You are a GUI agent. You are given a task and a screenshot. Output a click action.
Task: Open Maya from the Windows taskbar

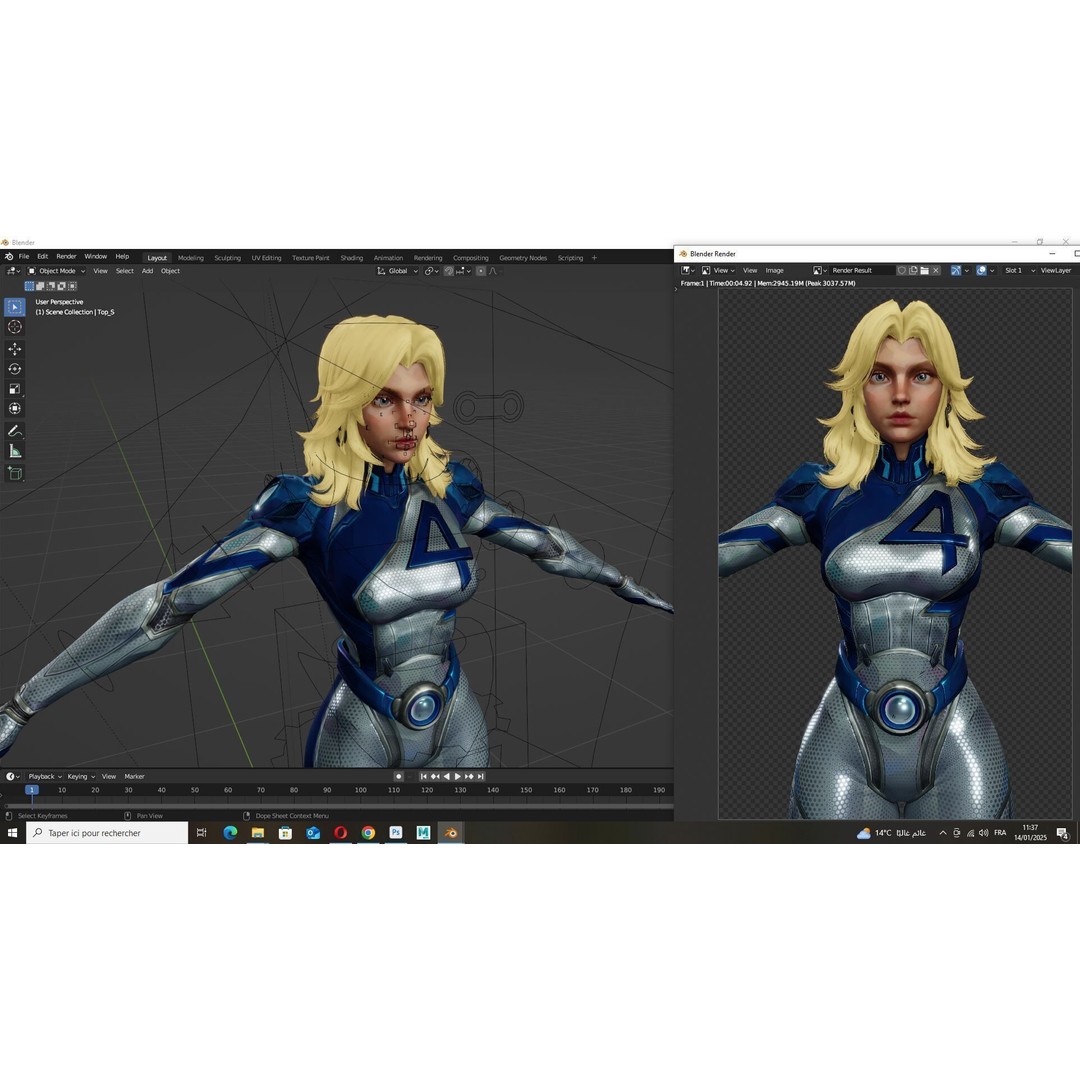tap(423, 833)
